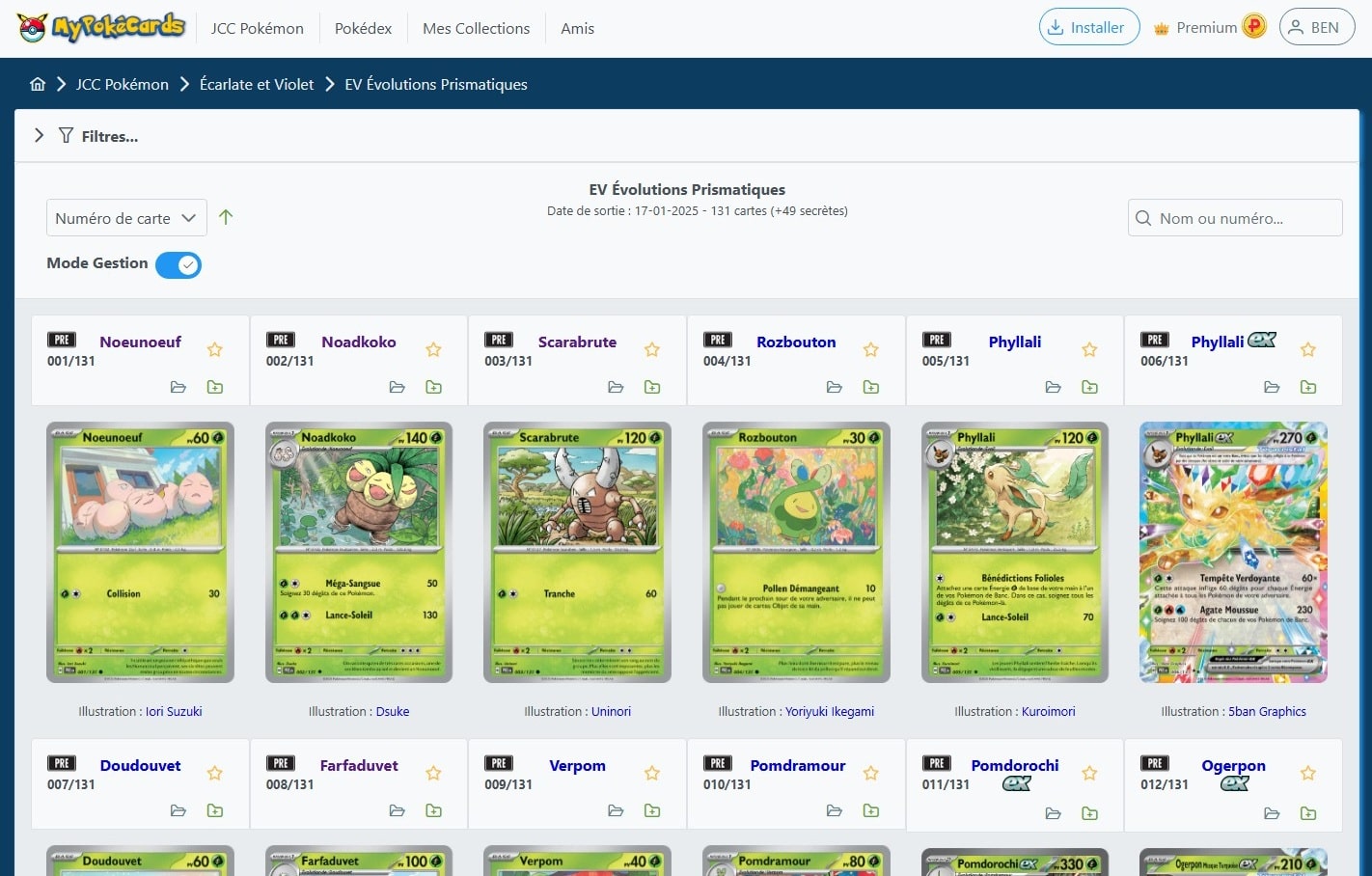The width and height of the screenshot is (1372, 876).
Task: Switch to Mes Collections
Action: pos(476,28)
